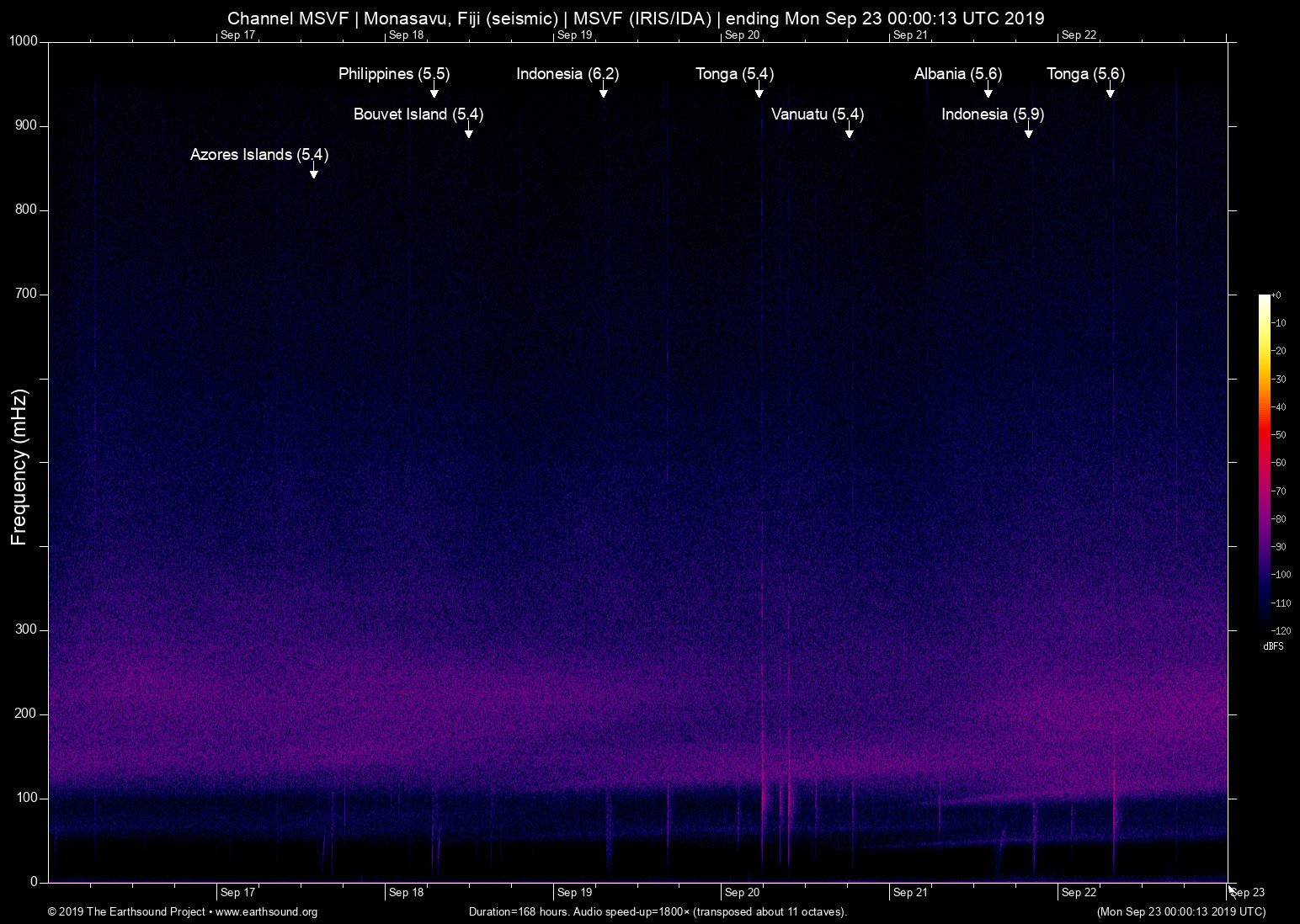Click the Bouvet Island (5.4) event marker

tap(469, 131)
